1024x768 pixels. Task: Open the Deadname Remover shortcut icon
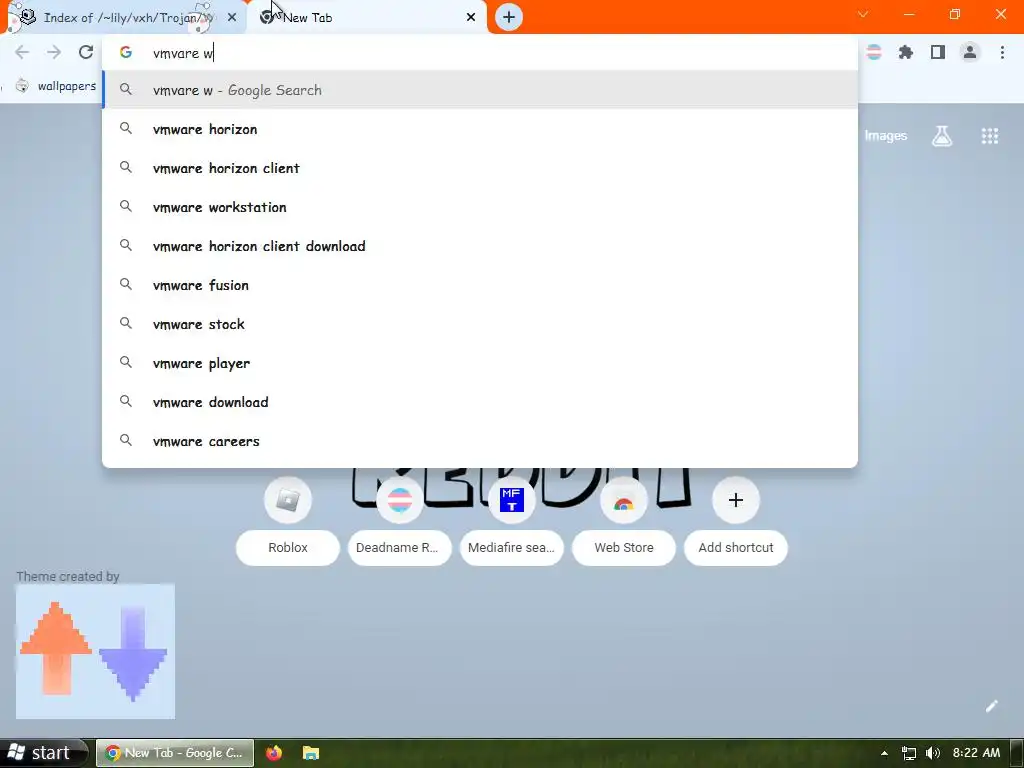pos(400,500)
